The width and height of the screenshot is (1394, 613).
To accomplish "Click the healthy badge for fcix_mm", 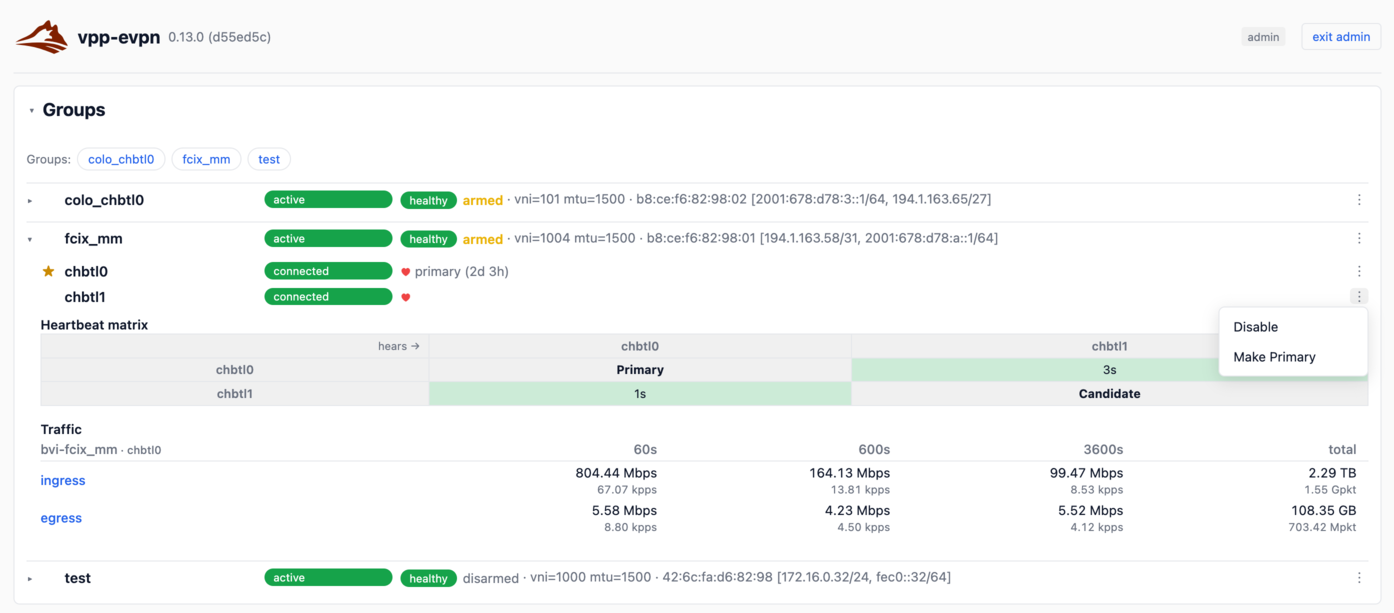I will coord(428,239).
